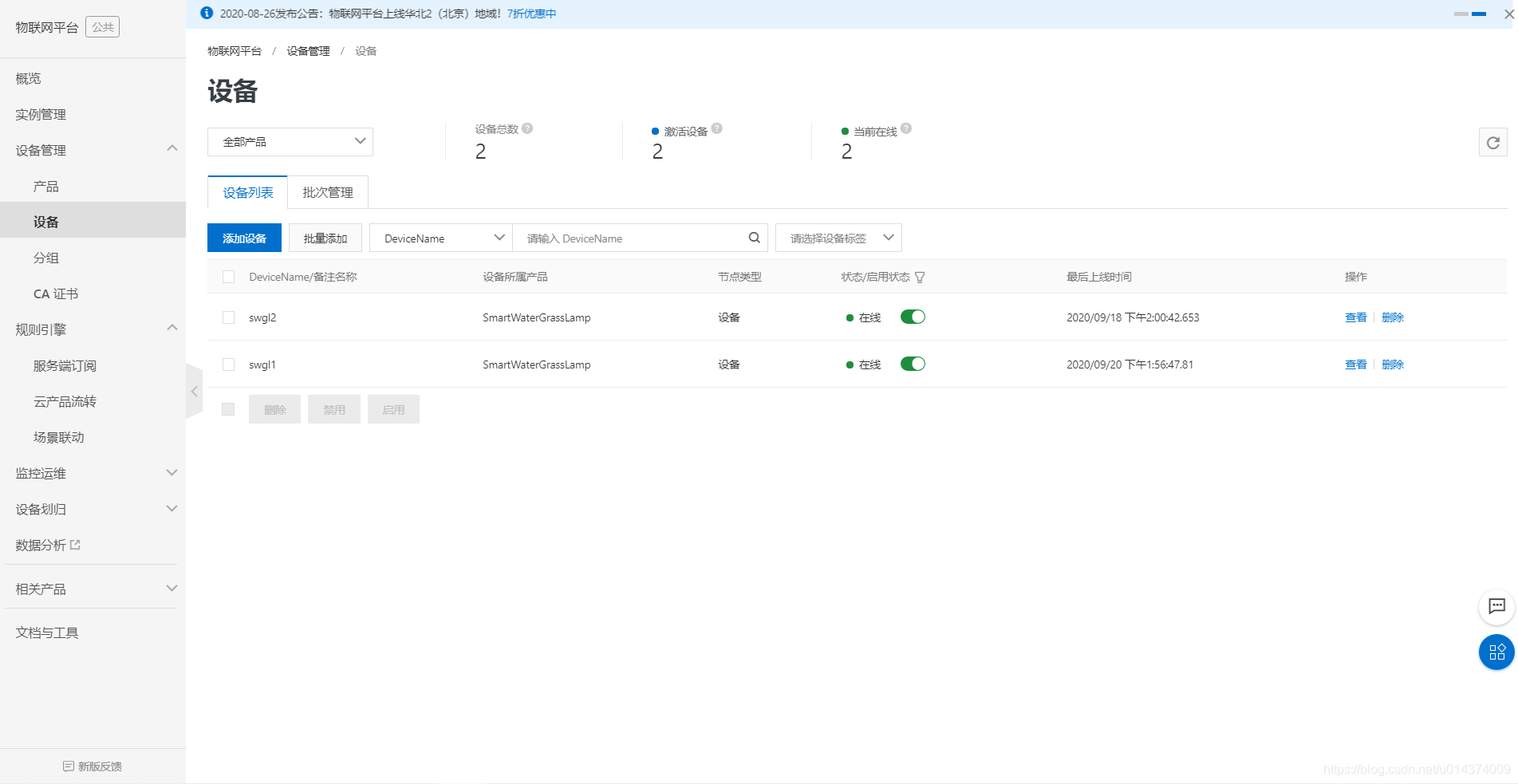Image resolution: width=1518 pixels, height=784 pixels.
Task: Click 设备管理 breadcrumb link
Action: point(308,51)
